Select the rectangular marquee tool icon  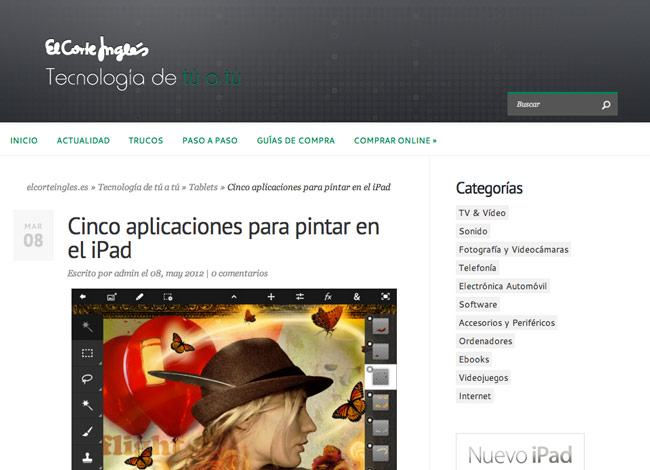(x=87, y=353)
